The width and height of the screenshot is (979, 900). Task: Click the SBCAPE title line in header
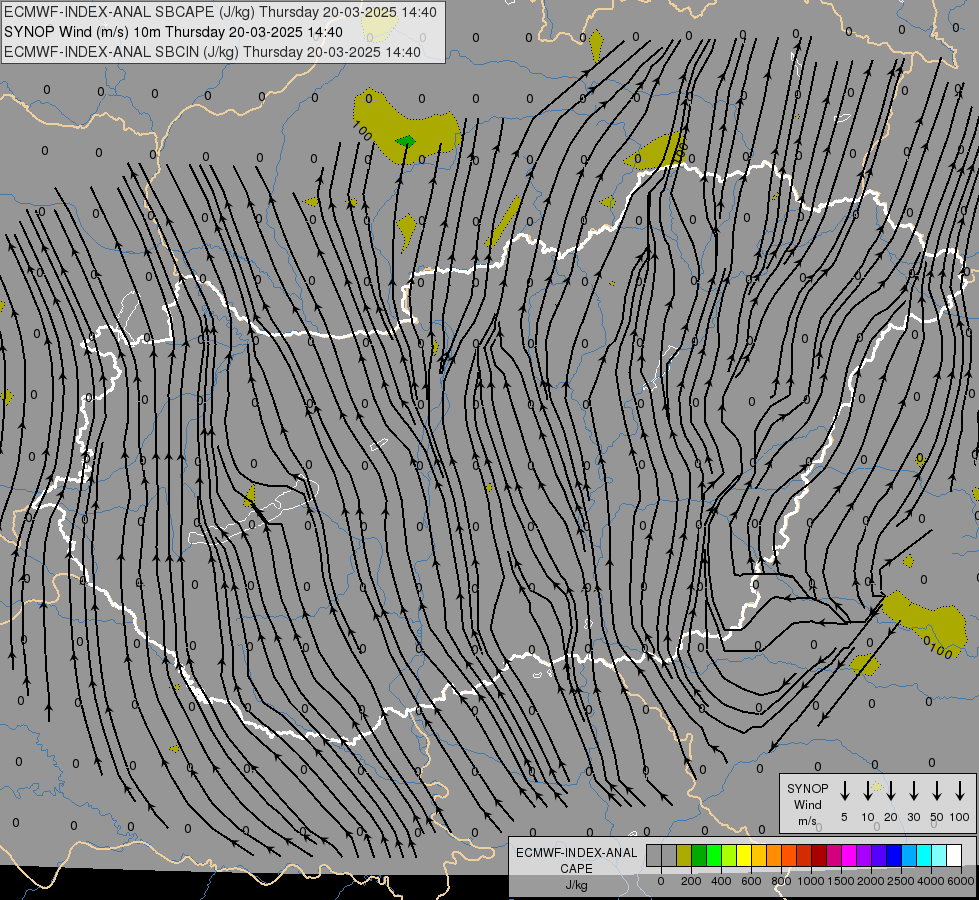coord(220,12)
